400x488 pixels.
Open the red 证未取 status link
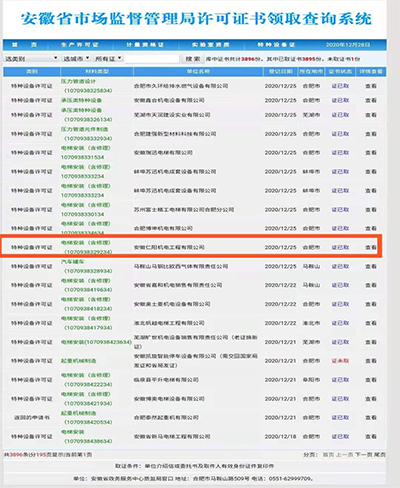coord(340,361)
